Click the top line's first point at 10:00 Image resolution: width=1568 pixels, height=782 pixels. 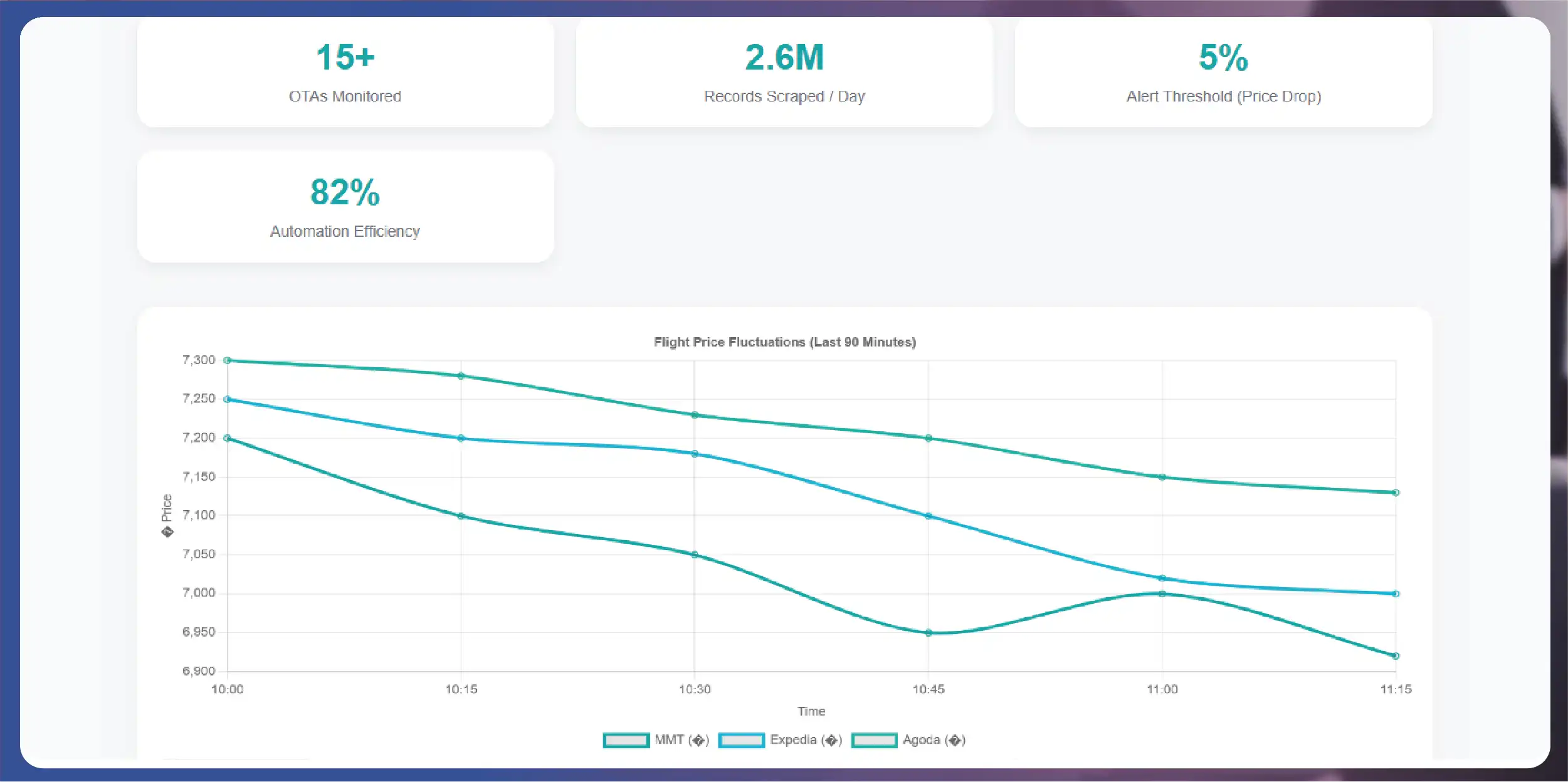coord(228,360)
